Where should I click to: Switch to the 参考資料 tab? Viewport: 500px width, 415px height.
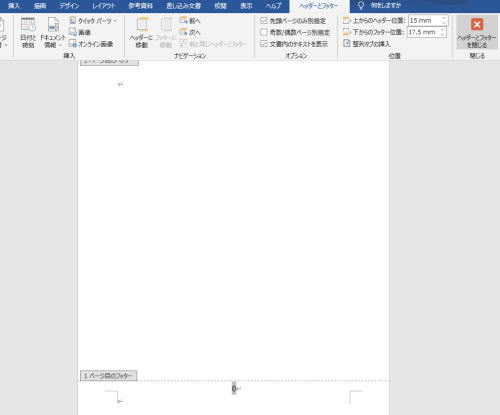(141, 6)
